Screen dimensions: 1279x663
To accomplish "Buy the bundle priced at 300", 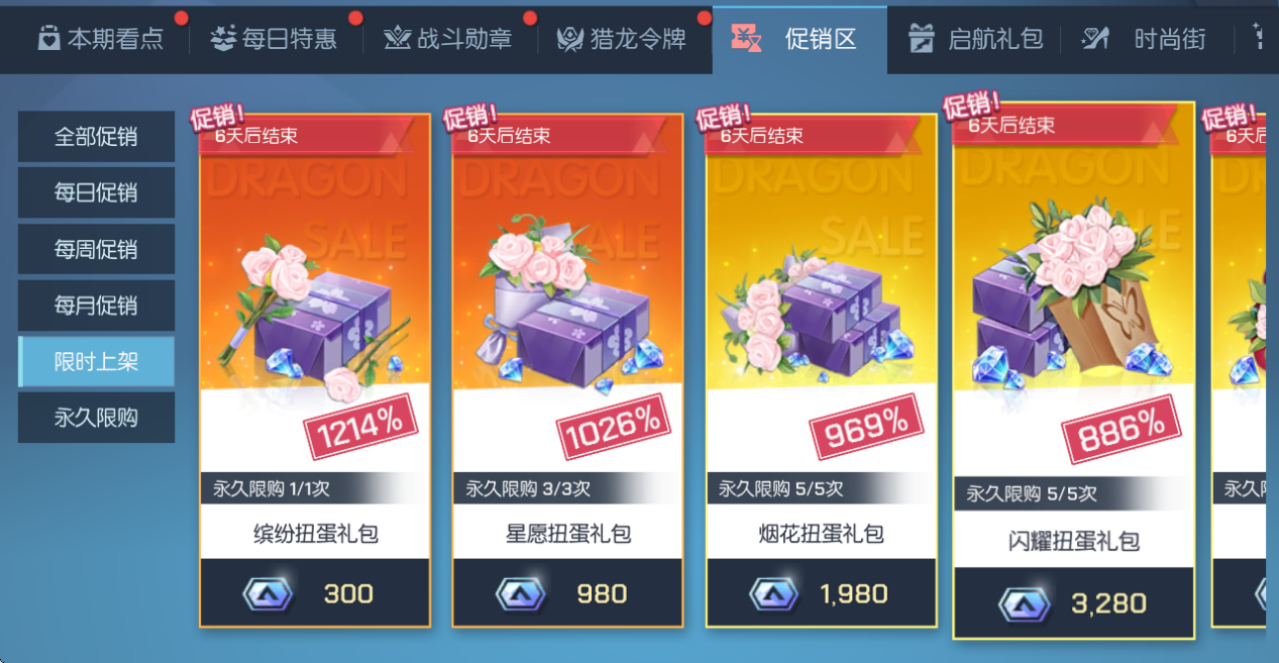I will [x=315, y=593].
